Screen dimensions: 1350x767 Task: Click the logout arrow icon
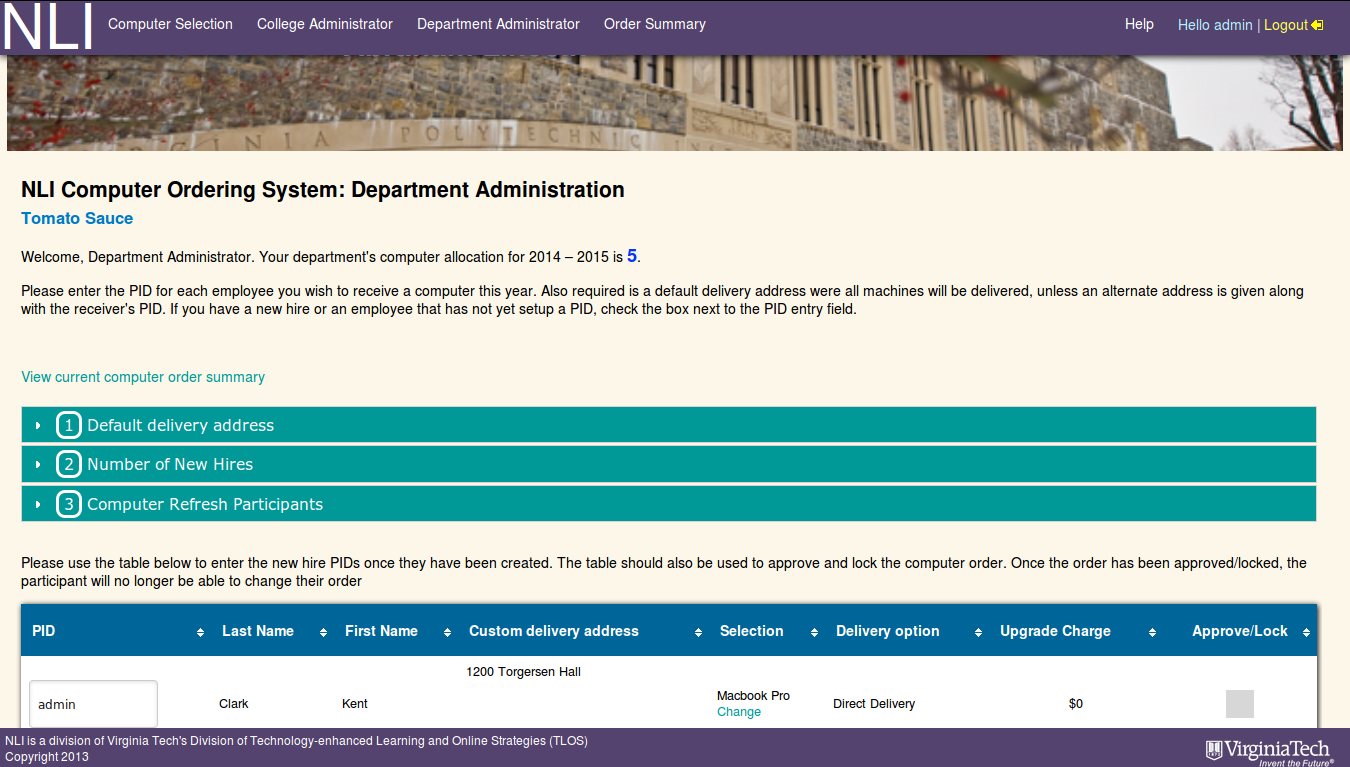click(x=1318, y=25)
